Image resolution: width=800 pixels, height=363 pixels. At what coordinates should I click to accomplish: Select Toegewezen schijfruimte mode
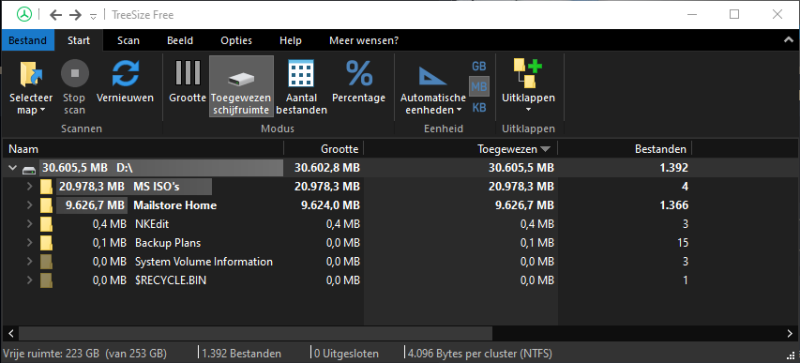pyautogui.click(x=241, y=86)
